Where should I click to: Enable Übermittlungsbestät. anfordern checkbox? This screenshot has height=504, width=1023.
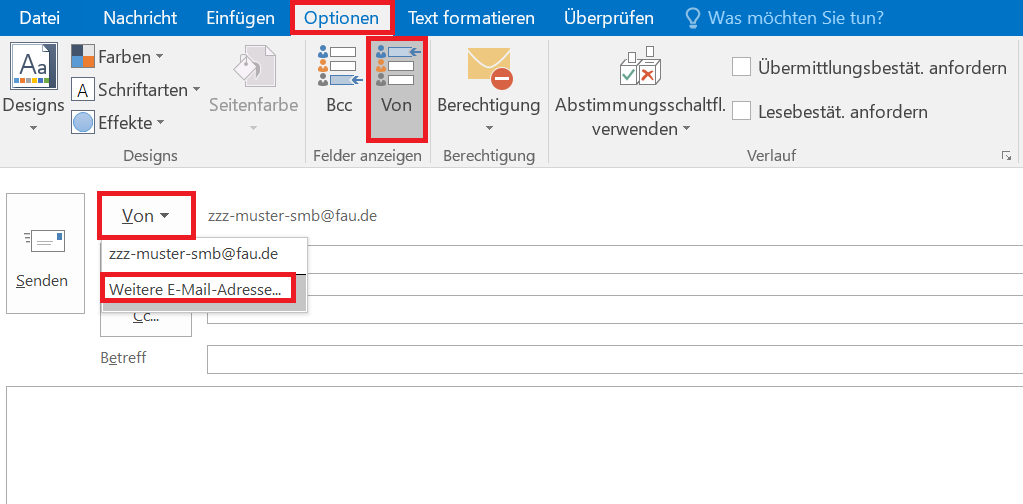tap(742, 68)
